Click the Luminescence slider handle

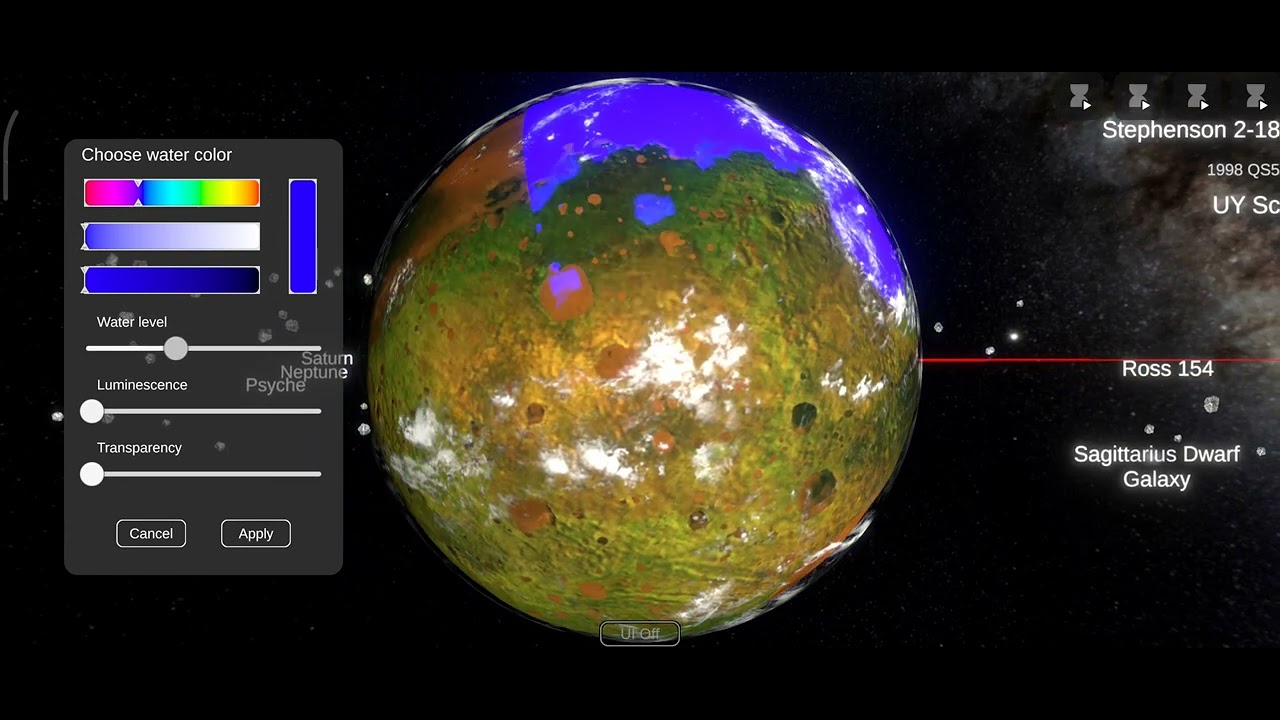click(92, 411)
